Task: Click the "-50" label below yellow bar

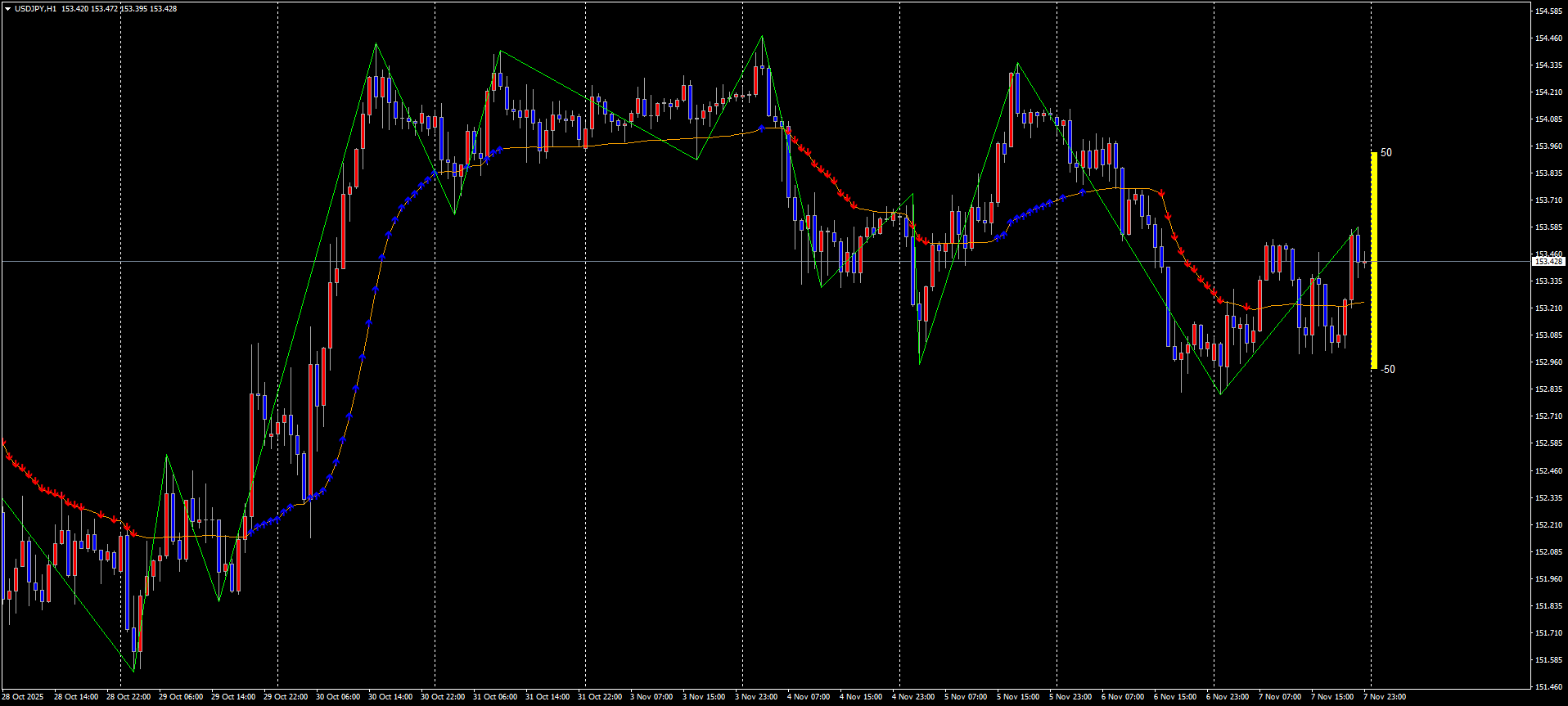Action: click(x=1388, y=370)
